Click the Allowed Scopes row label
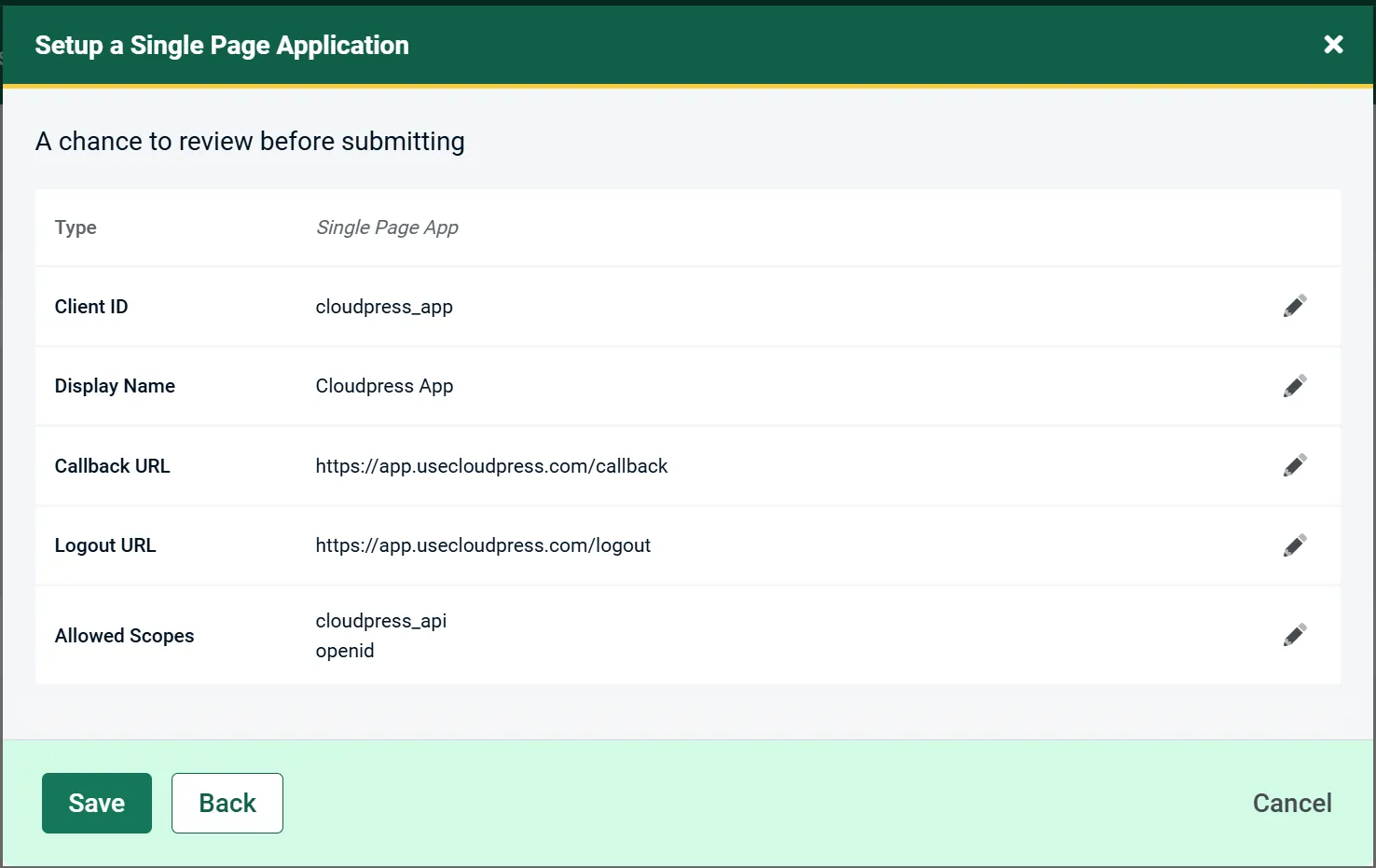The height and width of the screenshot is (868, 1376). click(x=124, y=635)
